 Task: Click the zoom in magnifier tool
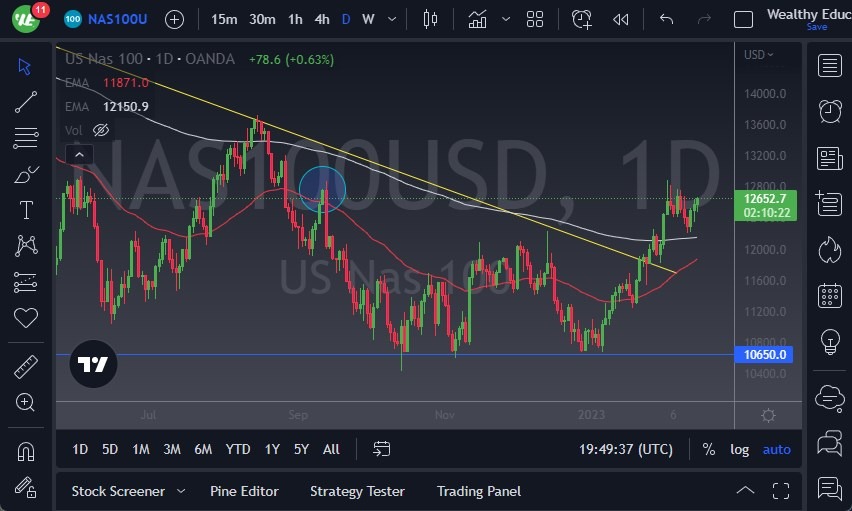(x=26, y=402)
